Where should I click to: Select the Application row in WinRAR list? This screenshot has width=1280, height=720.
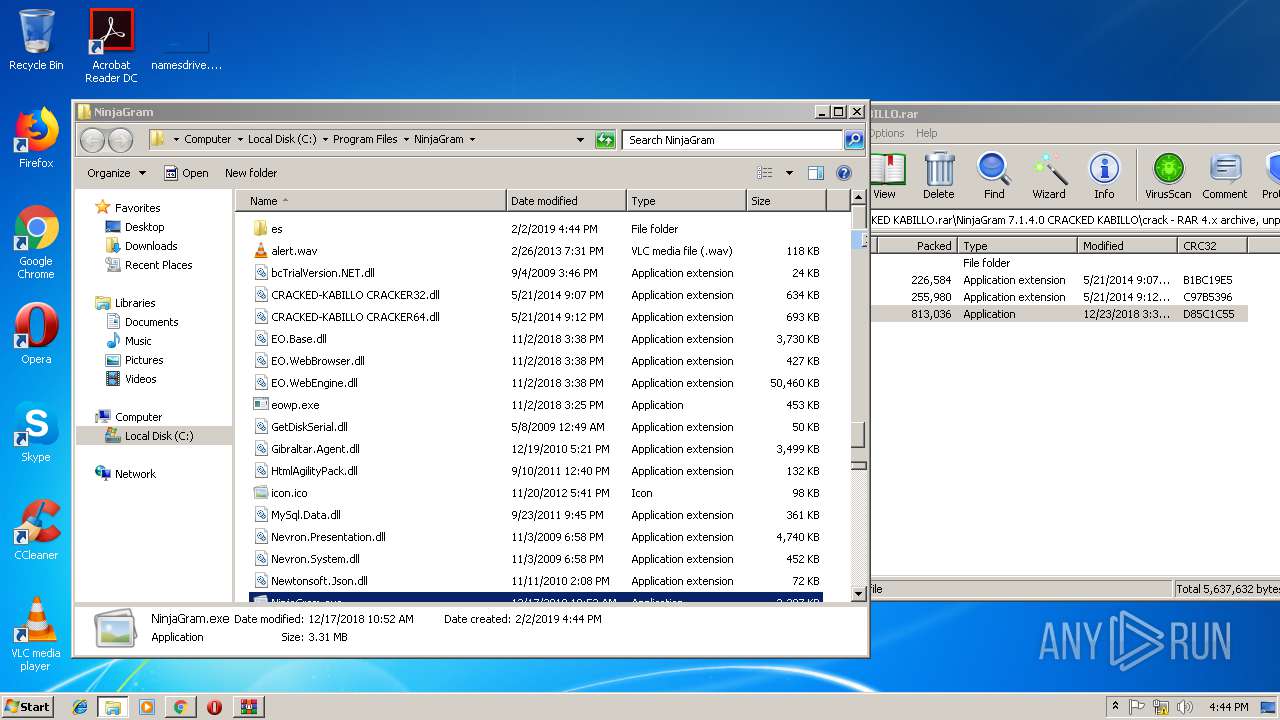[1060, 314]
